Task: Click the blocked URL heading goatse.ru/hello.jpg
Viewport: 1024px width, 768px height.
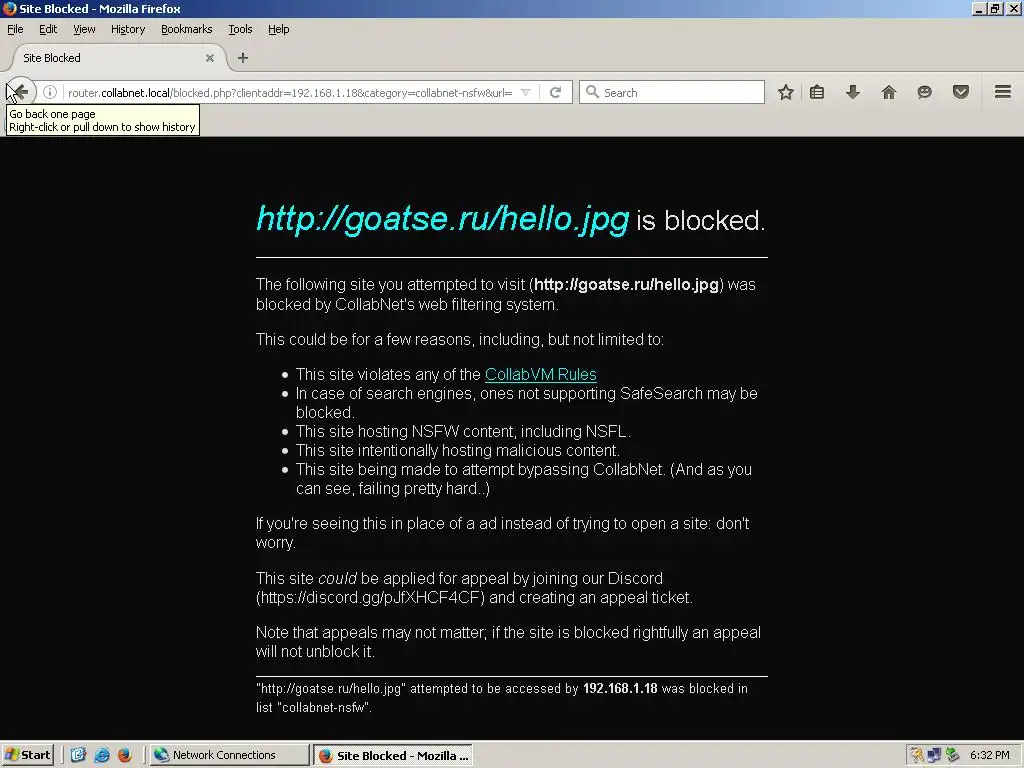Action: (443, 219)
